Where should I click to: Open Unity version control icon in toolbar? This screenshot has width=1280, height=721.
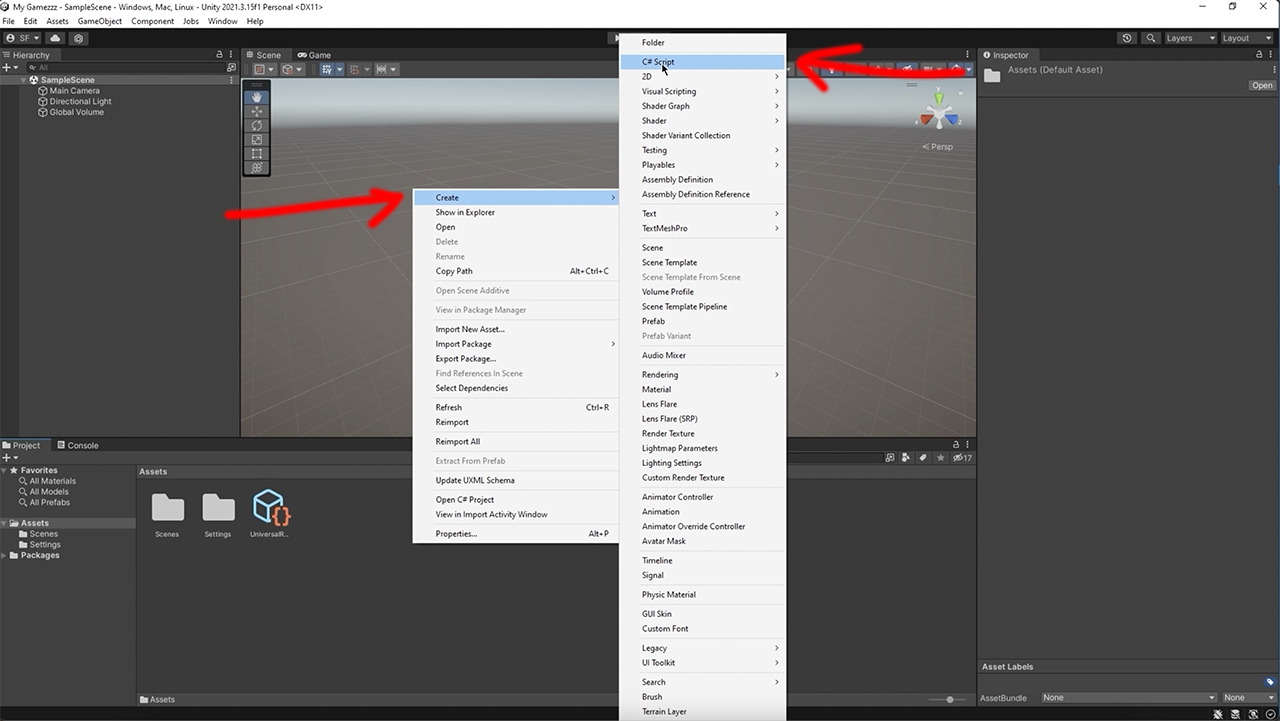pyautogui.click(x=79, y=38)
